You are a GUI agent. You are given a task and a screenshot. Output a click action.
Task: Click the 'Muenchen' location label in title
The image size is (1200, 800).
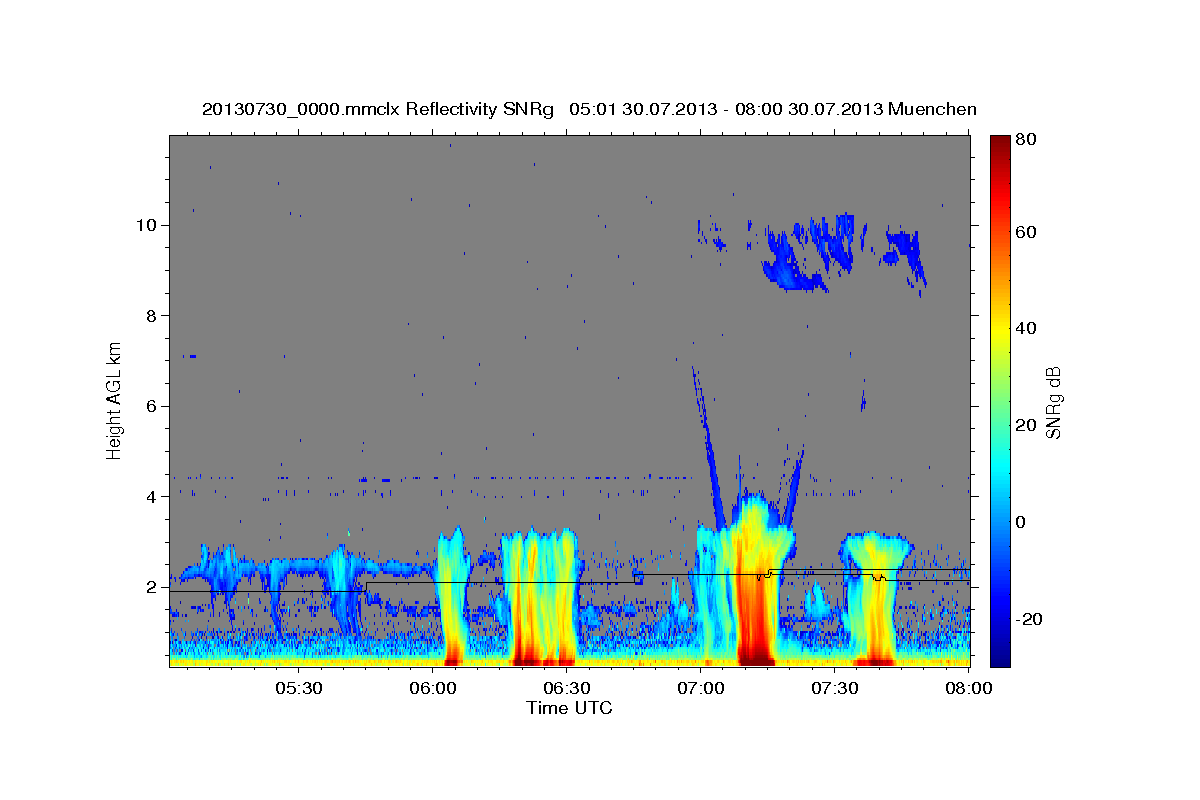932,109
